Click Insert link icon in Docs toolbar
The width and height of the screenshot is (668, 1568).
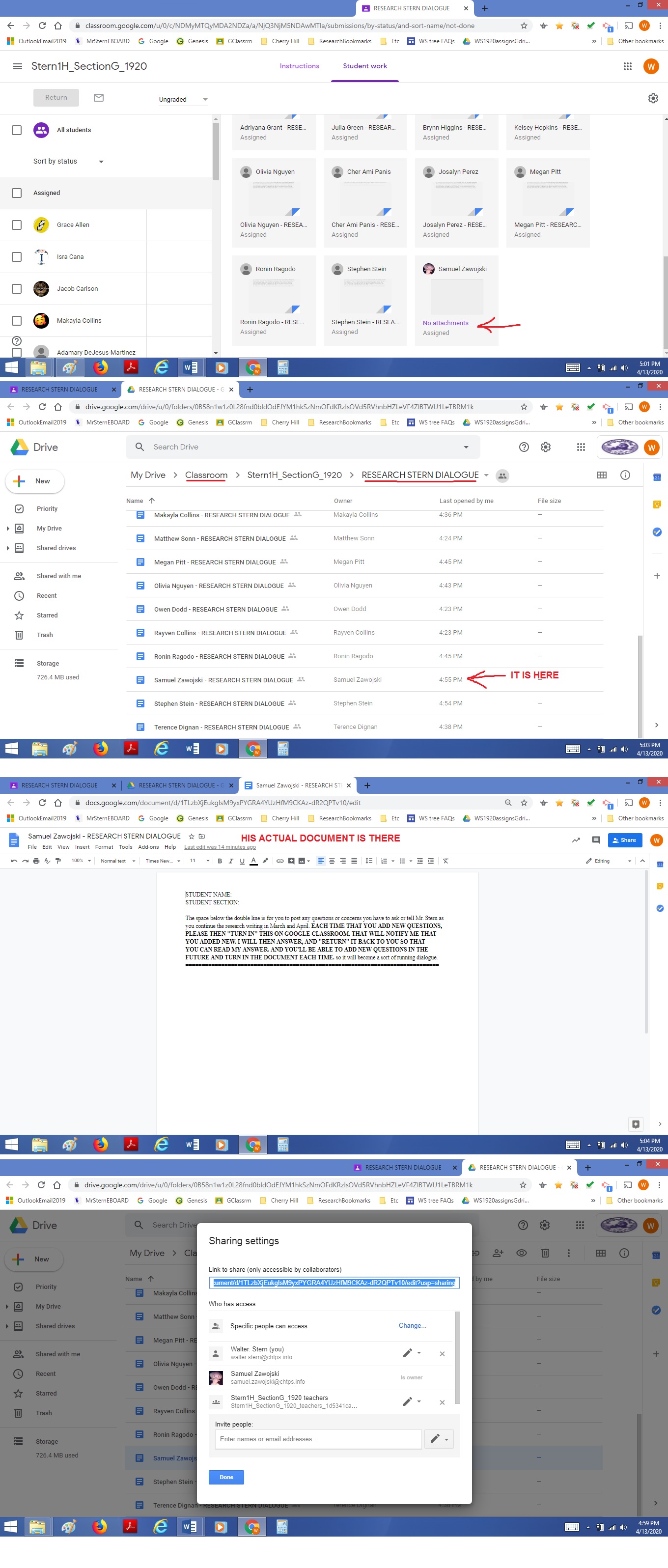click(280, 861)
